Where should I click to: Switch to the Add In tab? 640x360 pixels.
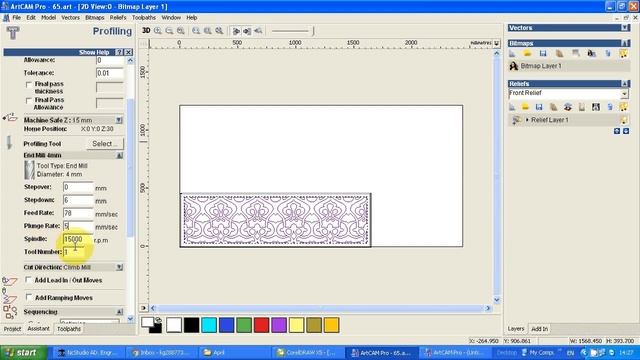(x=539, y=329)
